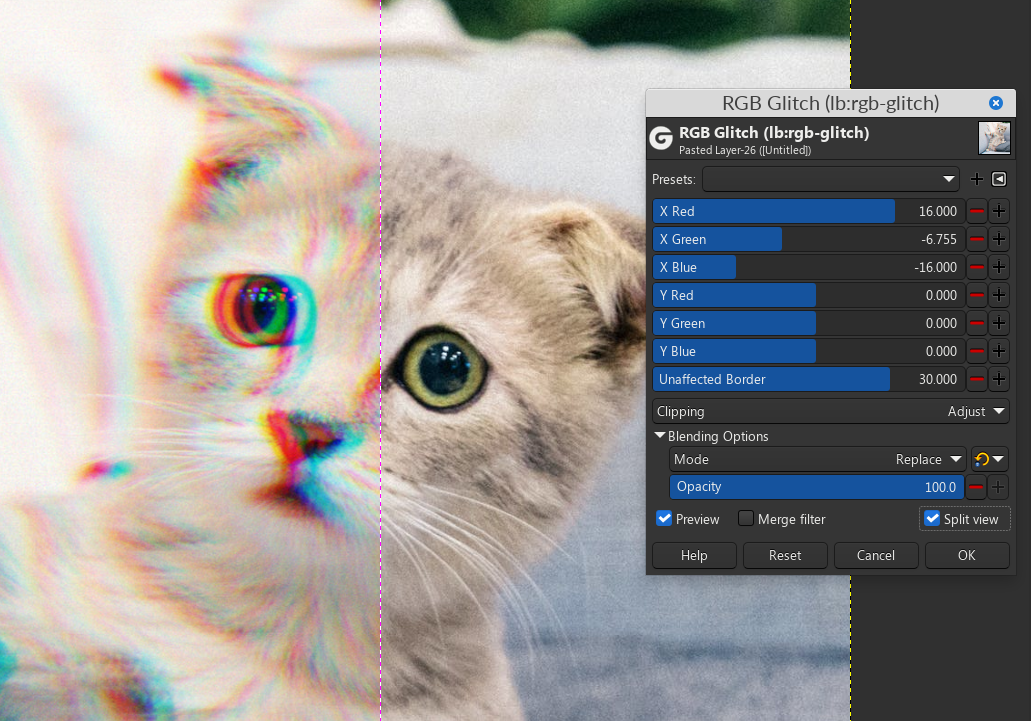Increase the X Blue value

(x=999, y=267)
